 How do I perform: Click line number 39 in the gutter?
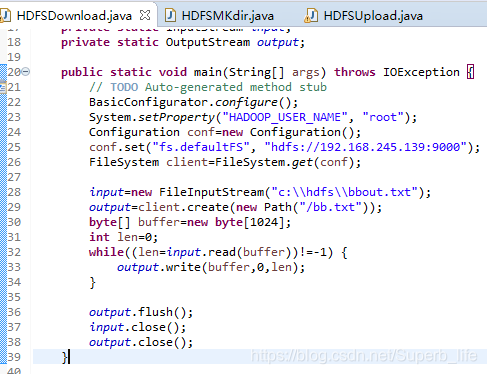coord(14,357)
